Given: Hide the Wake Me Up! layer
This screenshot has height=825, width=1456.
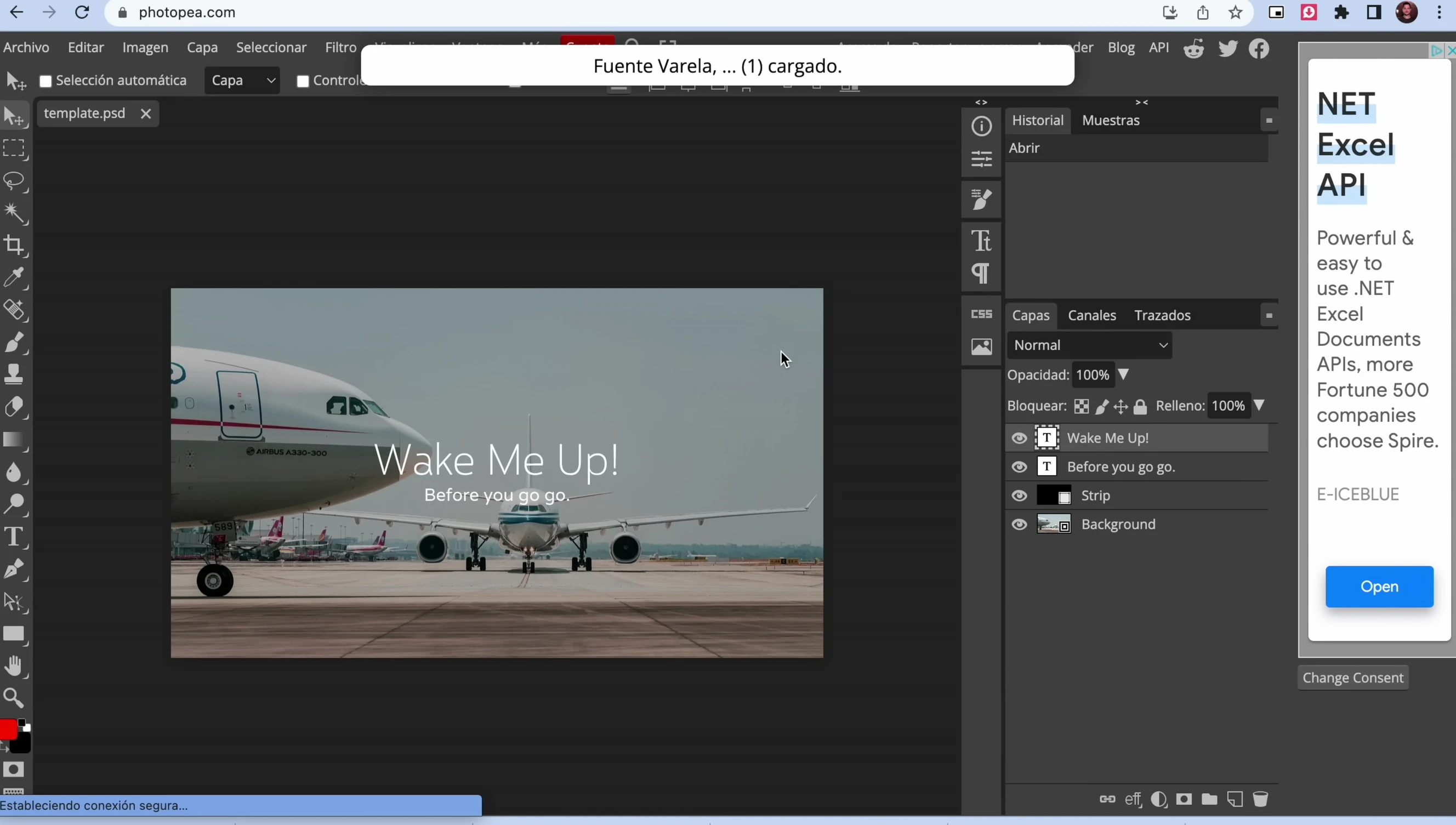Looking at the screenshot, I should 1019,438.
